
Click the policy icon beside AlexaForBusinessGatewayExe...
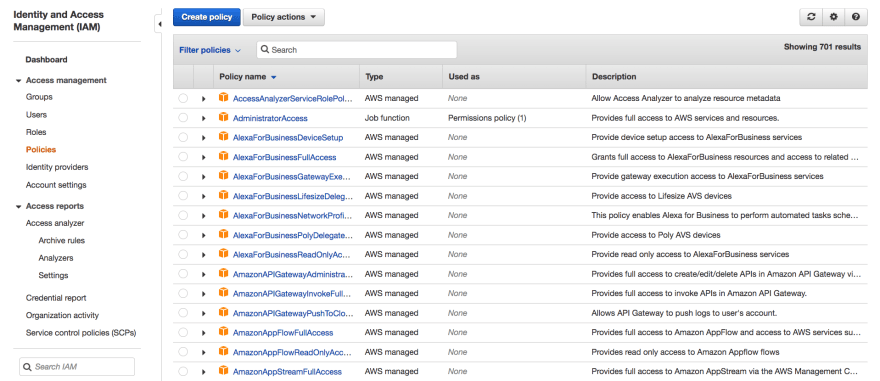[x=223, y=176]
